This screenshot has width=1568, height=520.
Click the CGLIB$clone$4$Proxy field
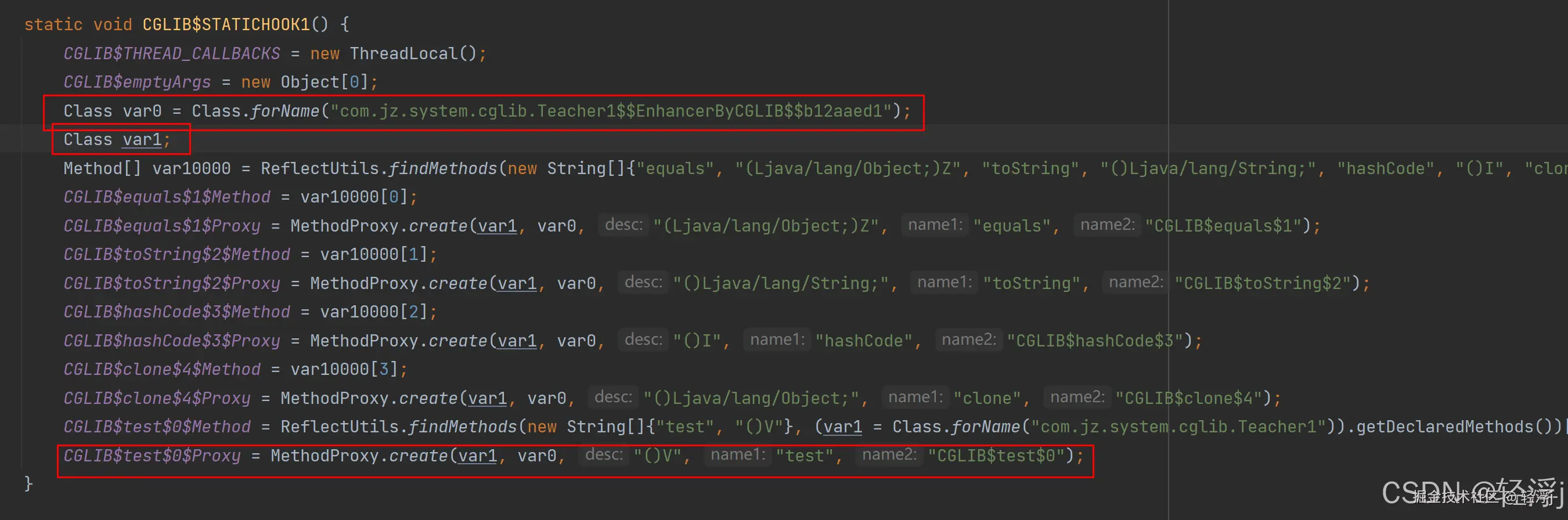157,398
